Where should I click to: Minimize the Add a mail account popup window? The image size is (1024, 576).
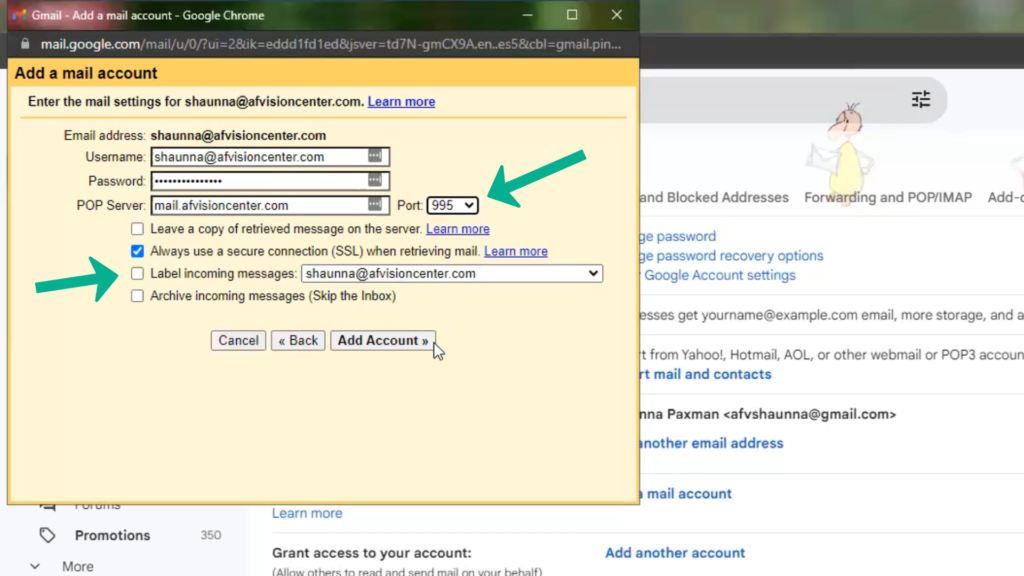pos(528,15)
